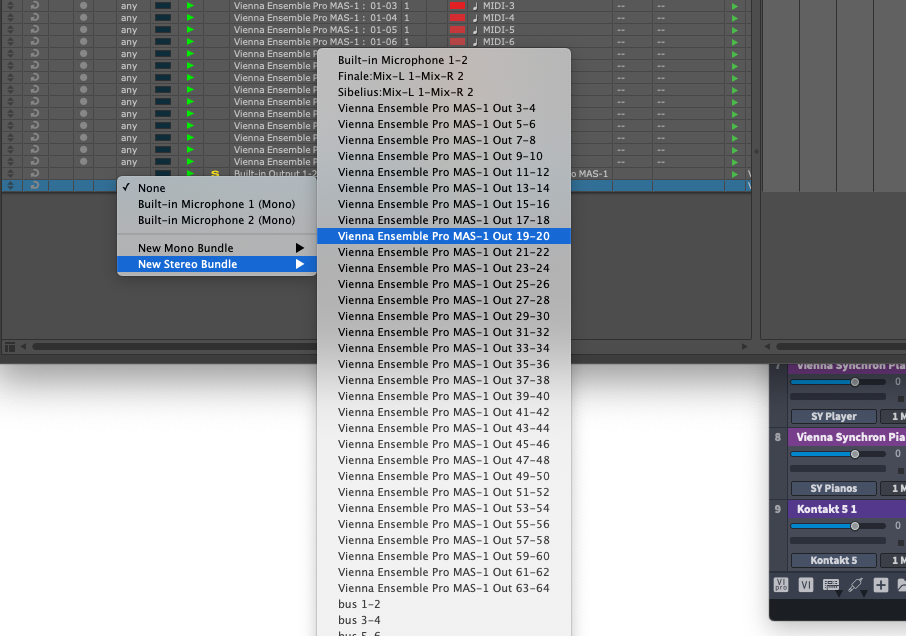The image size is (906, 636).
Task: Select Sibelius:Mix-L 1-Mix-R 2 bundle
Action: [x=444, y=92]
